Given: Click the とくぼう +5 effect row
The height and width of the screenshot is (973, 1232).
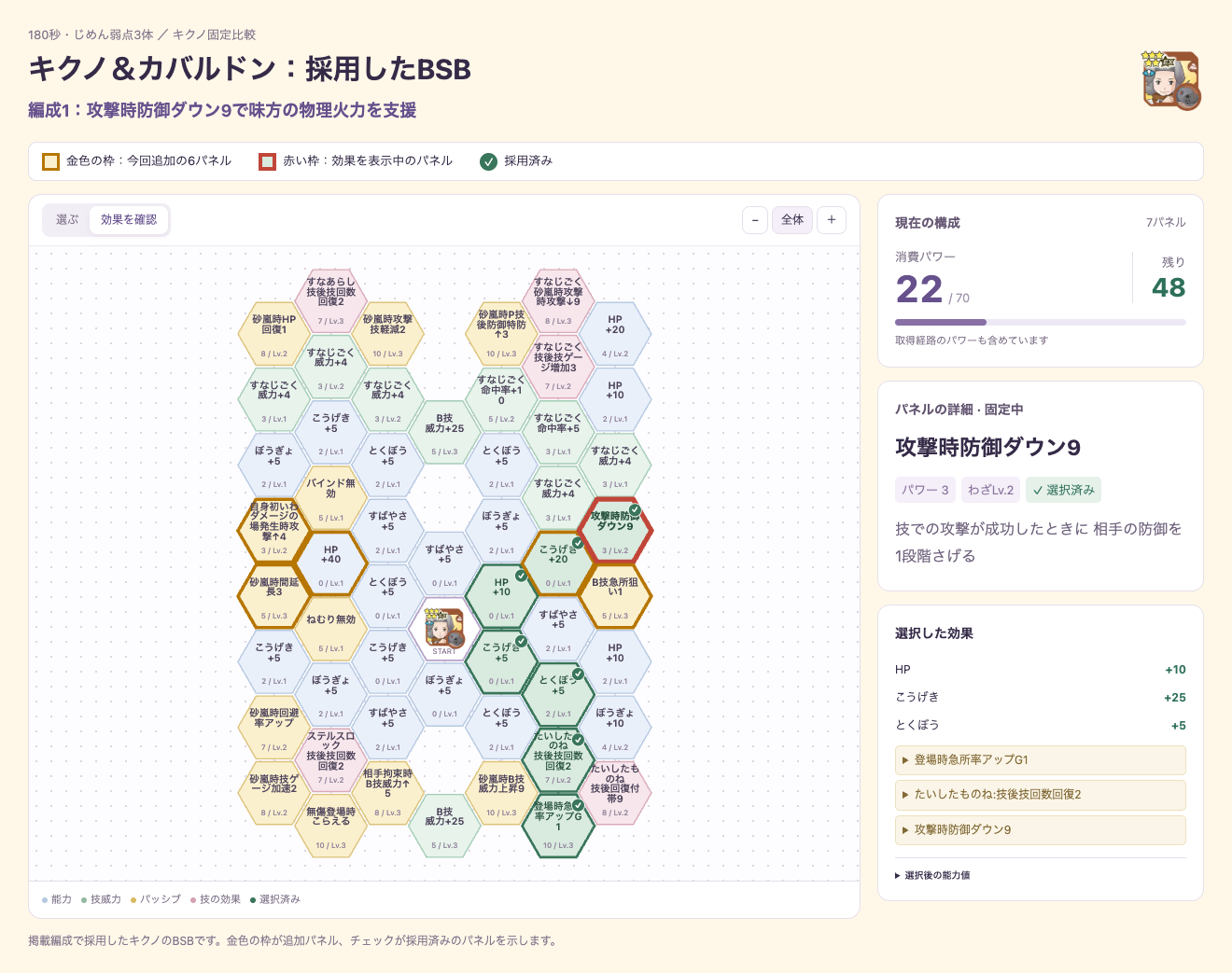Looking at the screenshot, I should coord(1040,726).
